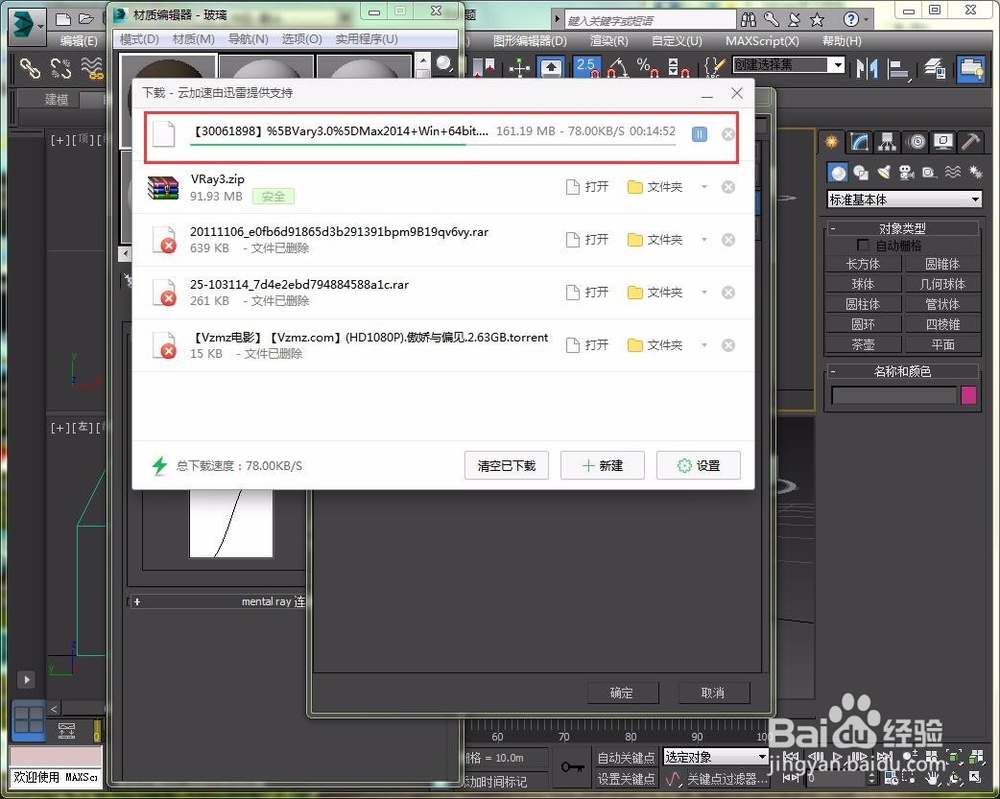
Task: Collapse the 名称和颜色 rollout
Action: click(902, 371)
